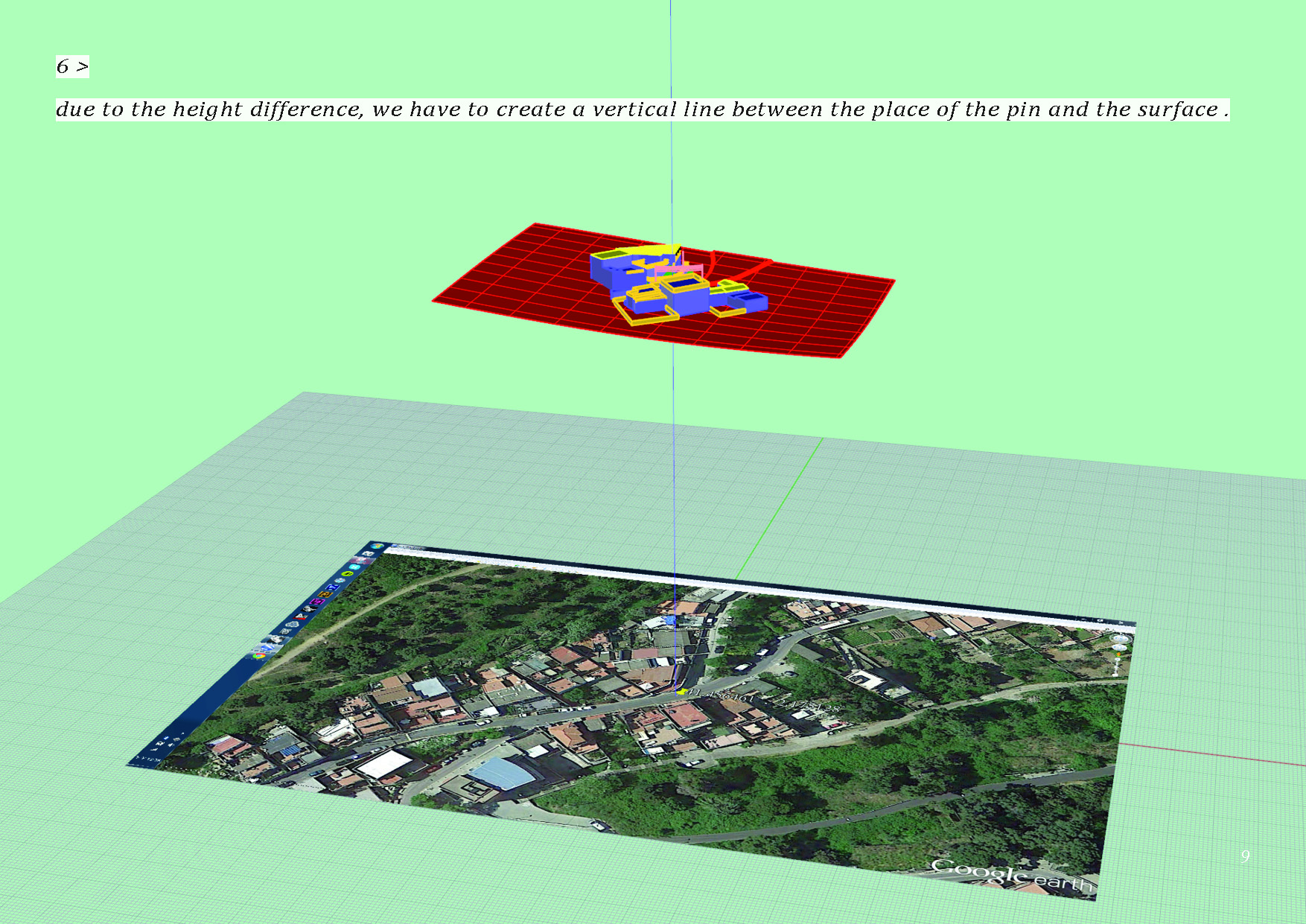Click the magenta InDesign icon in the taskbar
1306x924 pixels.
316,602
